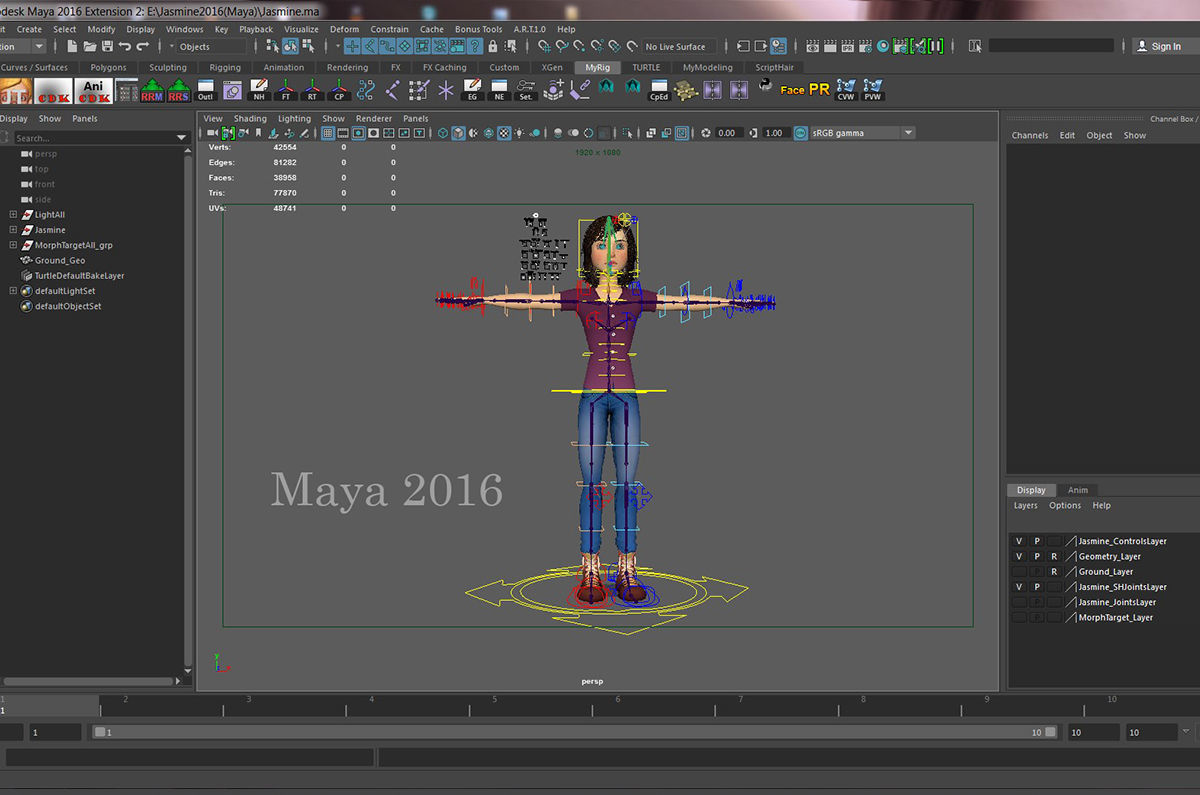Click the Set. key shelf icon
Viewport: 1200px width, 795px height.
coord(525,91)
